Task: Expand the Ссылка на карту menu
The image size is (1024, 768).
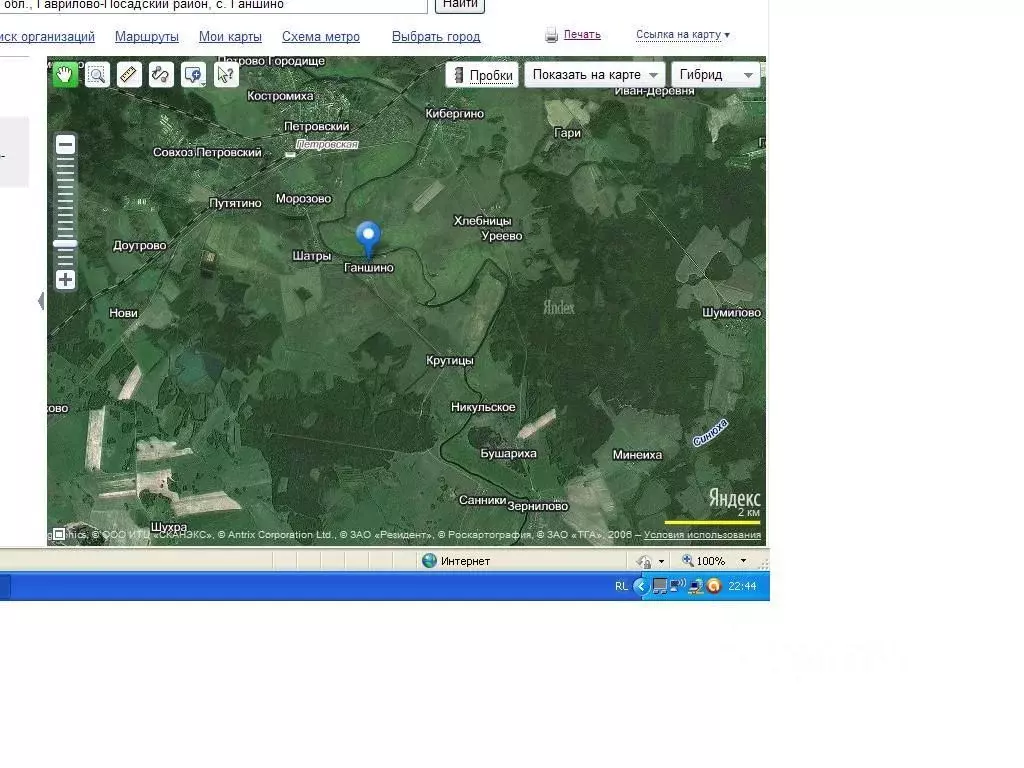Action: pyautogui.click(x=682, y=35)
